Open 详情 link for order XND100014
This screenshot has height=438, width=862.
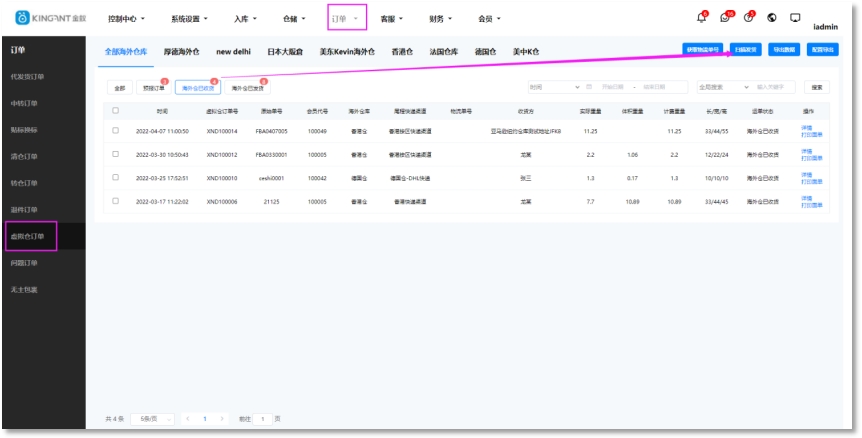pyautogui.click(x=806, y=127)
